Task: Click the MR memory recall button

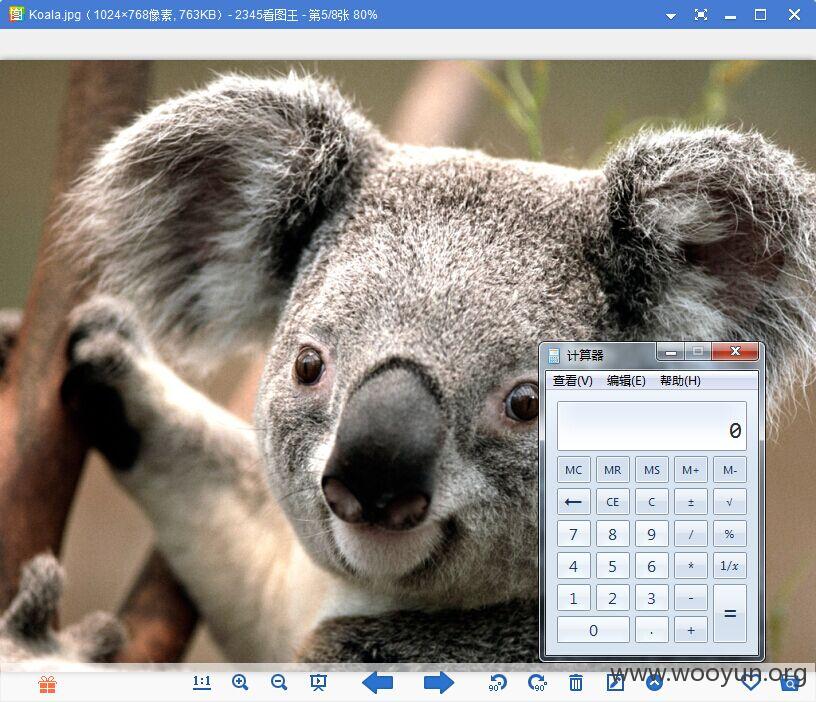Action: 613,470
